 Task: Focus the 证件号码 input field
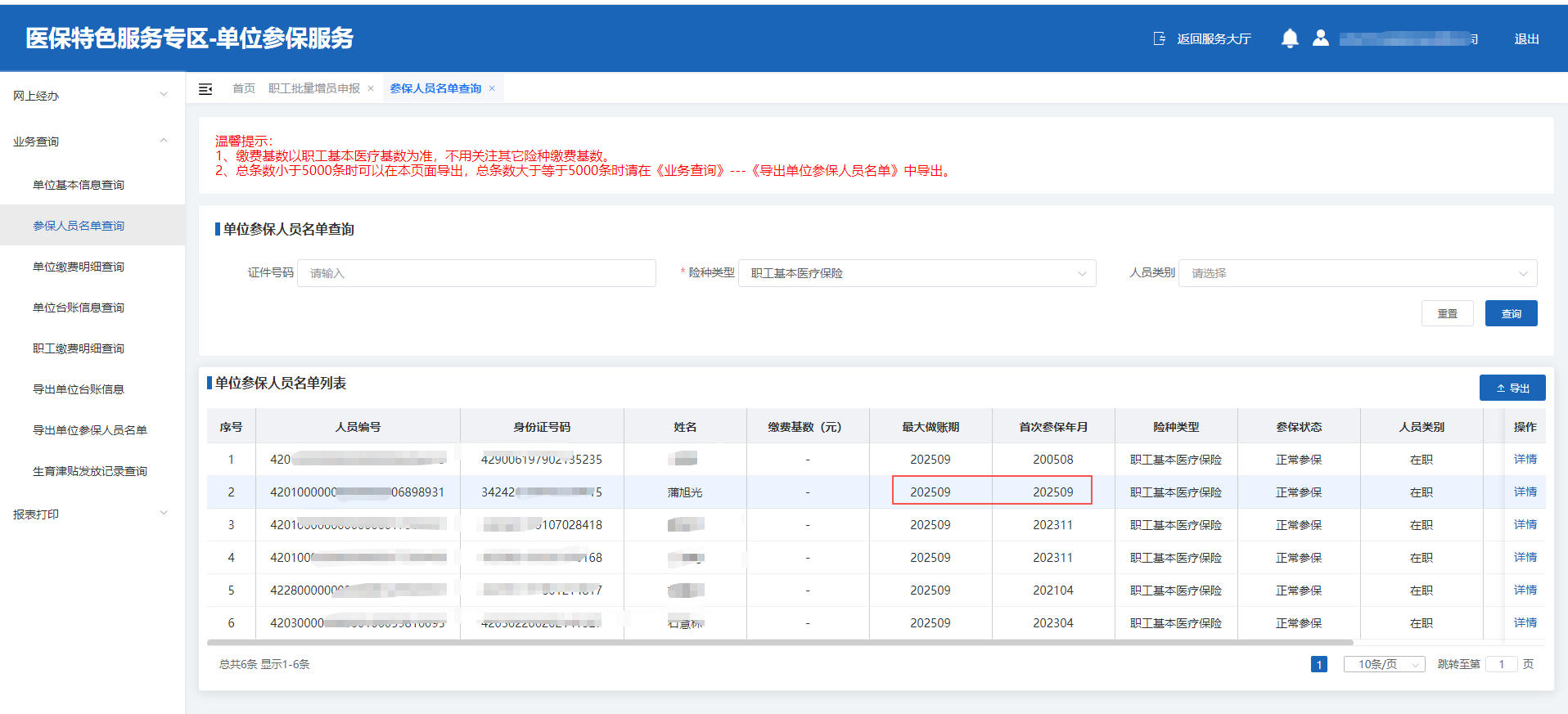[476, 273]
